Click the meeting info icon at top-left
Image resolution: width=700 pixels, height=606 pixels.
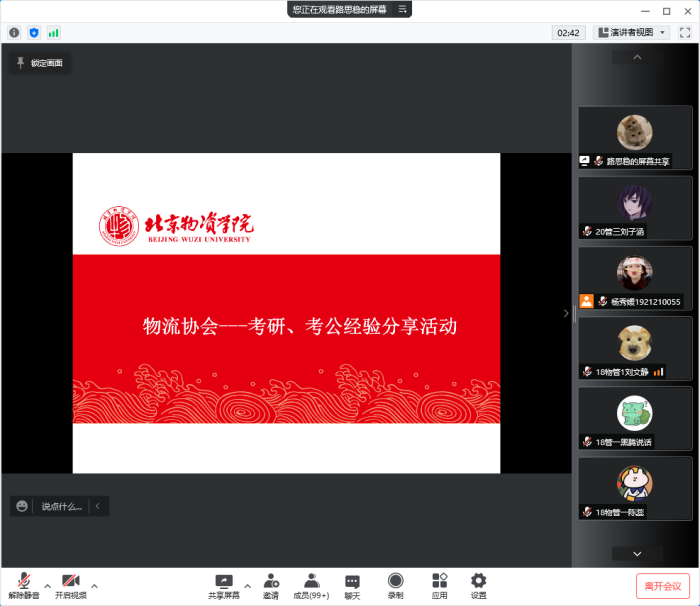[14, 33]
